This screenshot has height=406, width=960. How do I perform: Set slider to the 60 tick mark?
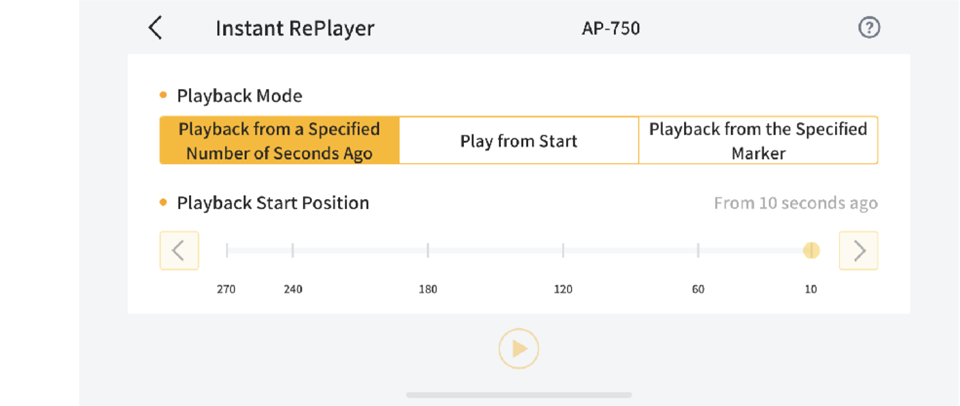698,250
